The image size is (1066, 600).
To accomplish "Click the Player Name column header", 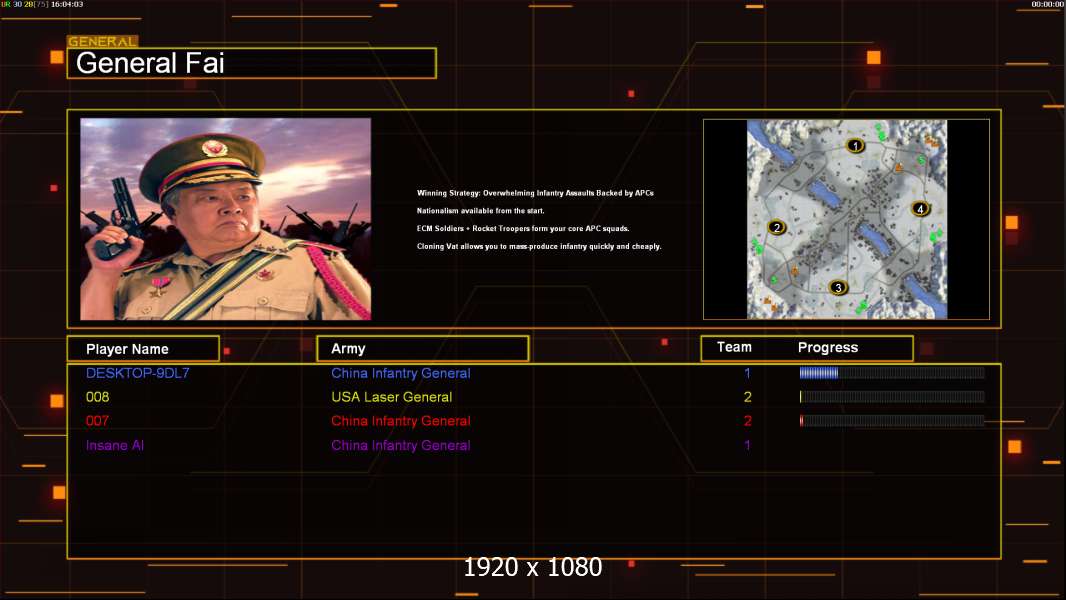I will point(143,349).
